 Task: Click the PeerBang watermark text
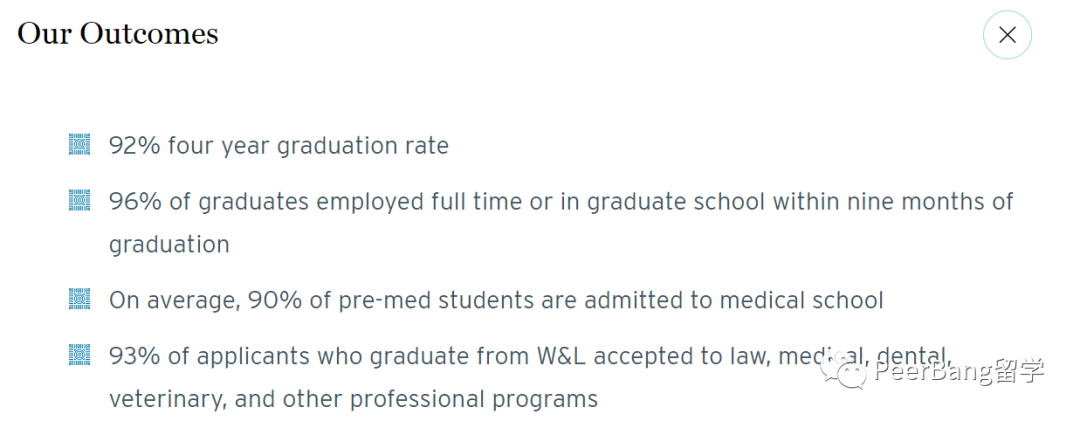click(959, 373)
